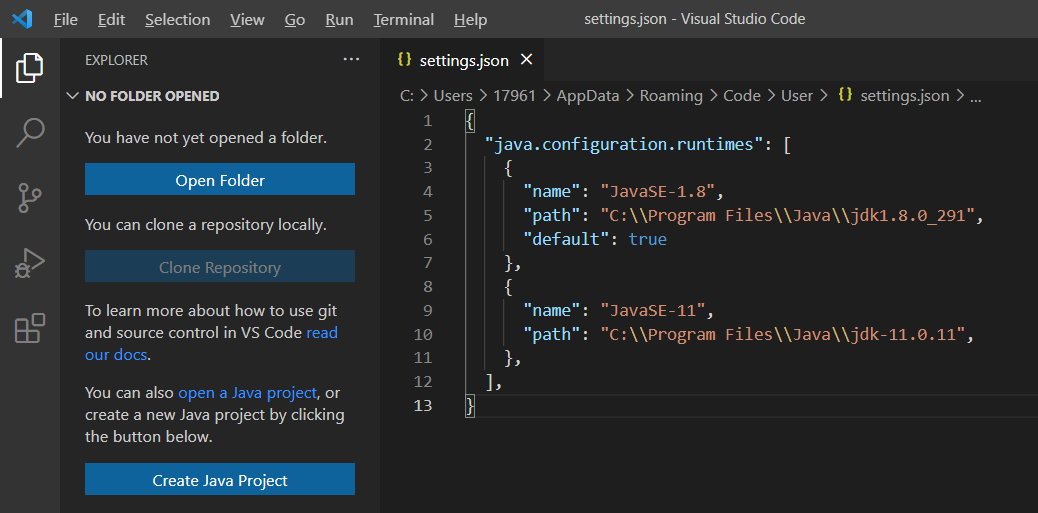Image resolution: width=1038 pixels, height=513 pixels.
Task: Click the Clone Repository button
Action: (220, 267)
